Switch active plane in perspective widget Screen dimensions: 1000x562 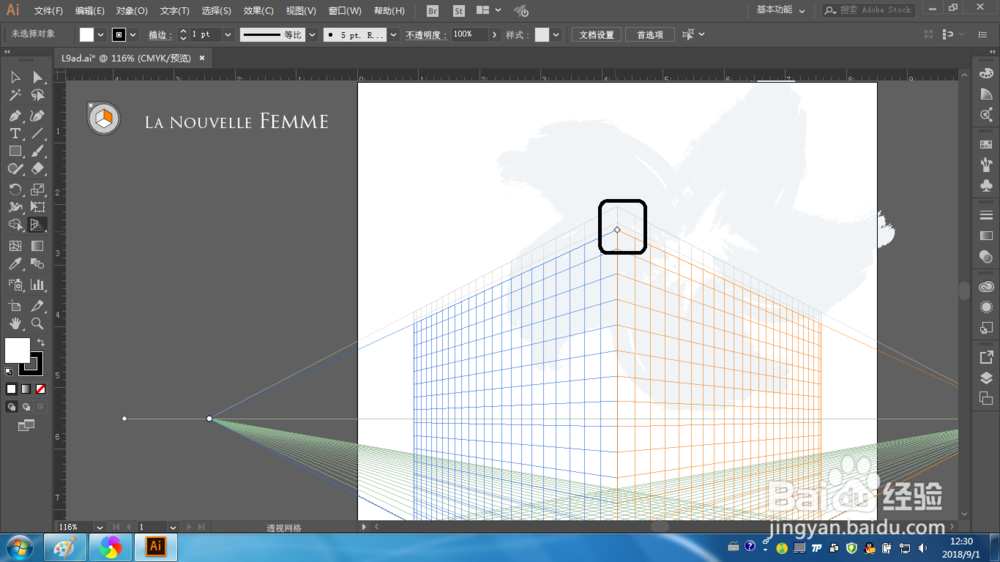103,118
